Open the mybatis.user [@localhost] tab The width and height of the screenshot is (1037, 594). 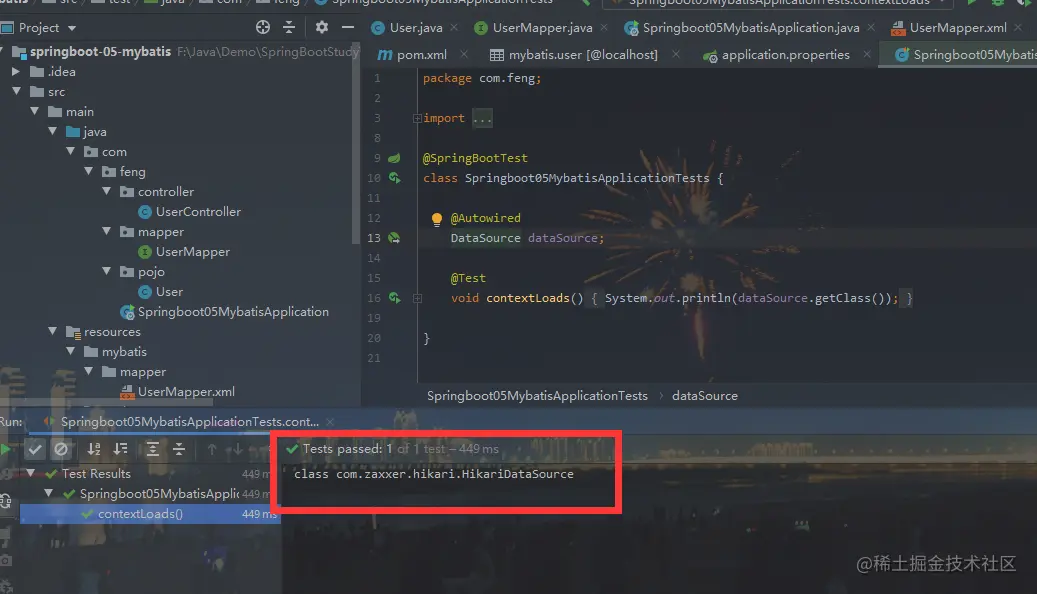pyautogui.click(x=583, y=54)
